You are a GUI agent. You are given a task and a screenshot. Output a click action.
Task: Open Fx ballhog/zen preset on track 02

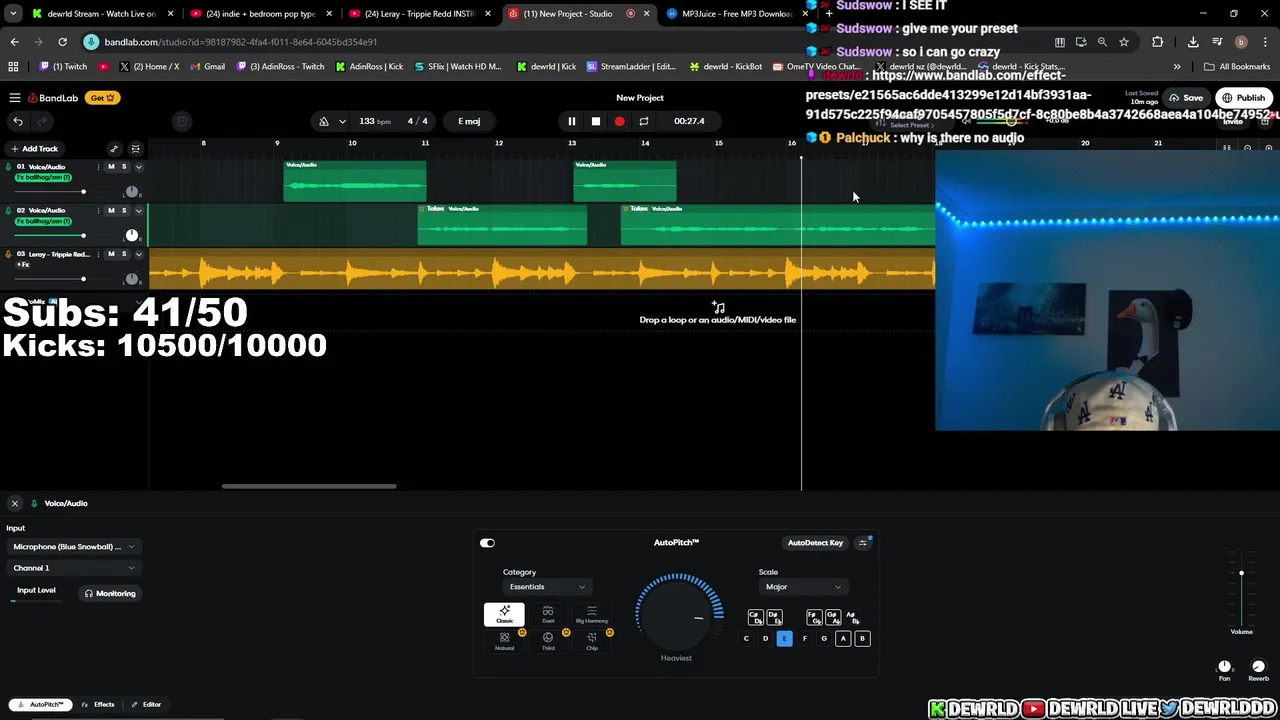pos(43,221)
